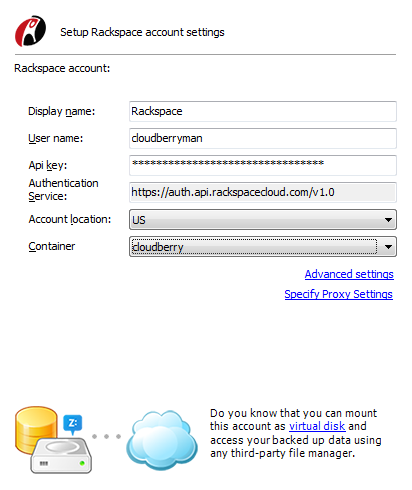This screenshot has height=490, width=412.
Task: Click the US account location box
Action: point(263,220)
